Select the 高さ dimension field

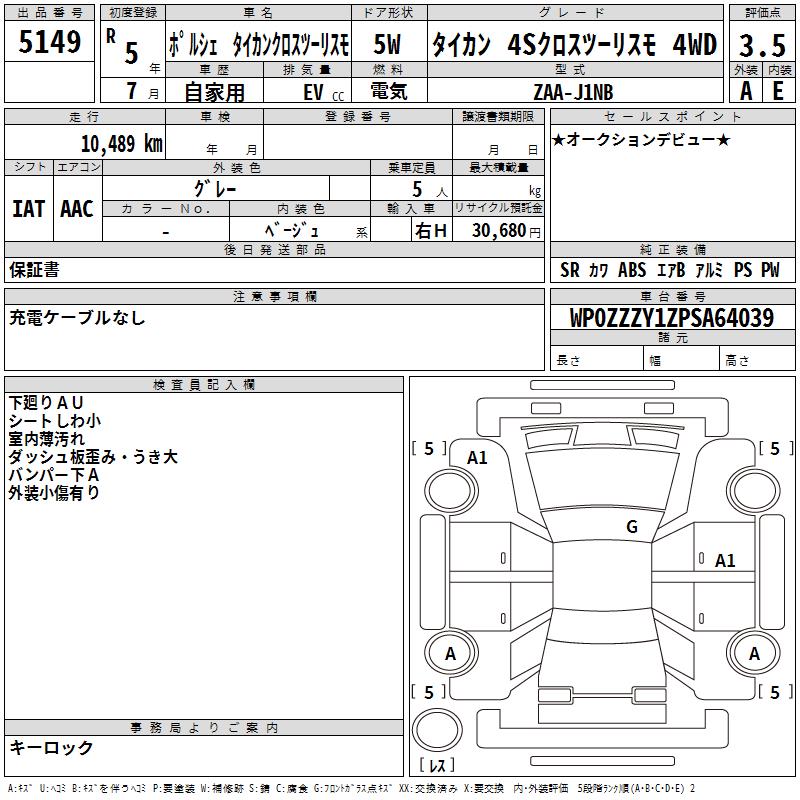758,360
